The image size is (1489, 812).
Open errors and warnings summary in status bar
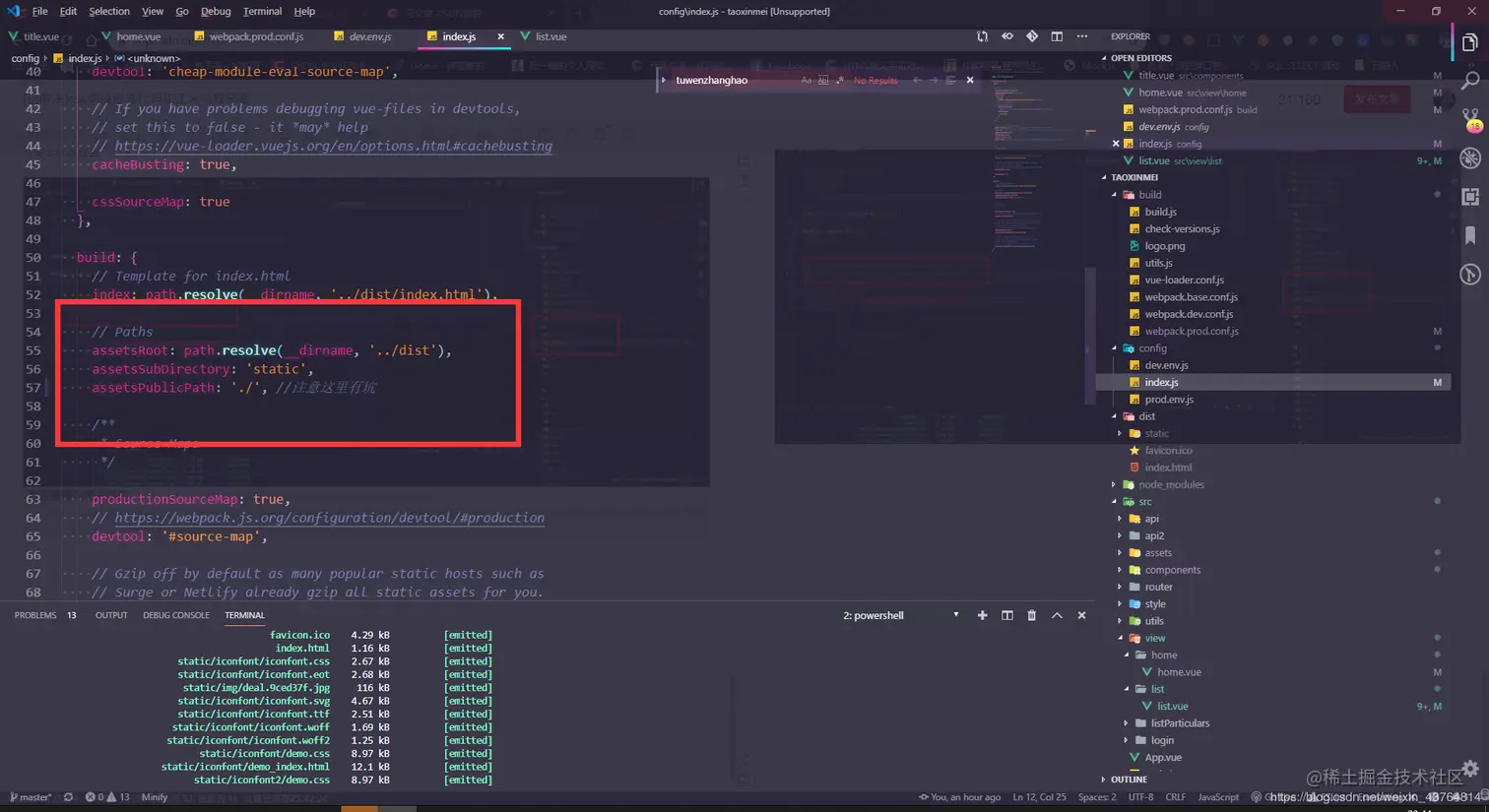coord(107,797)
